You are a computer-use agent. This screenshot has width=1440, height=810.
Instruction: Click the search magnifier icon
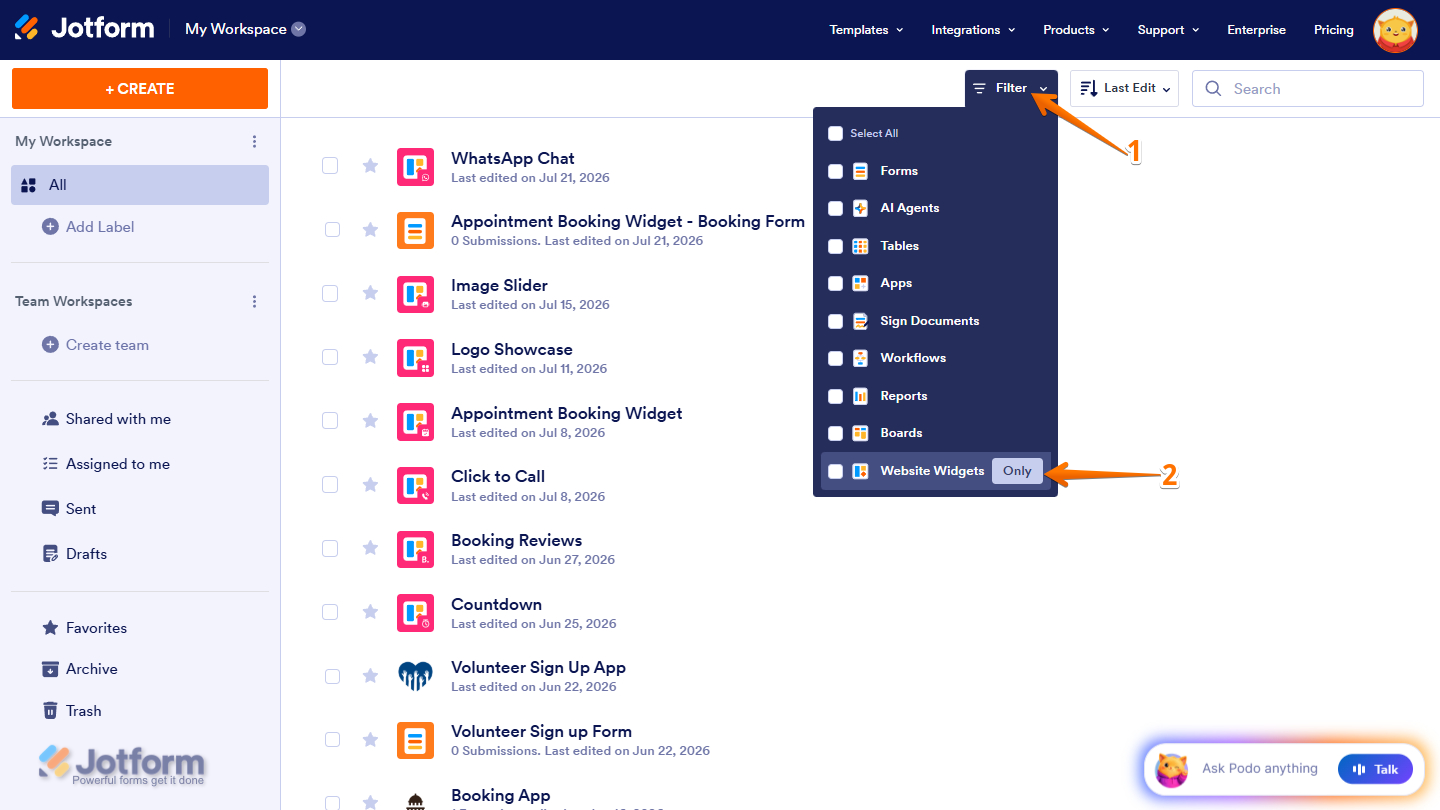coord(1213,89)
